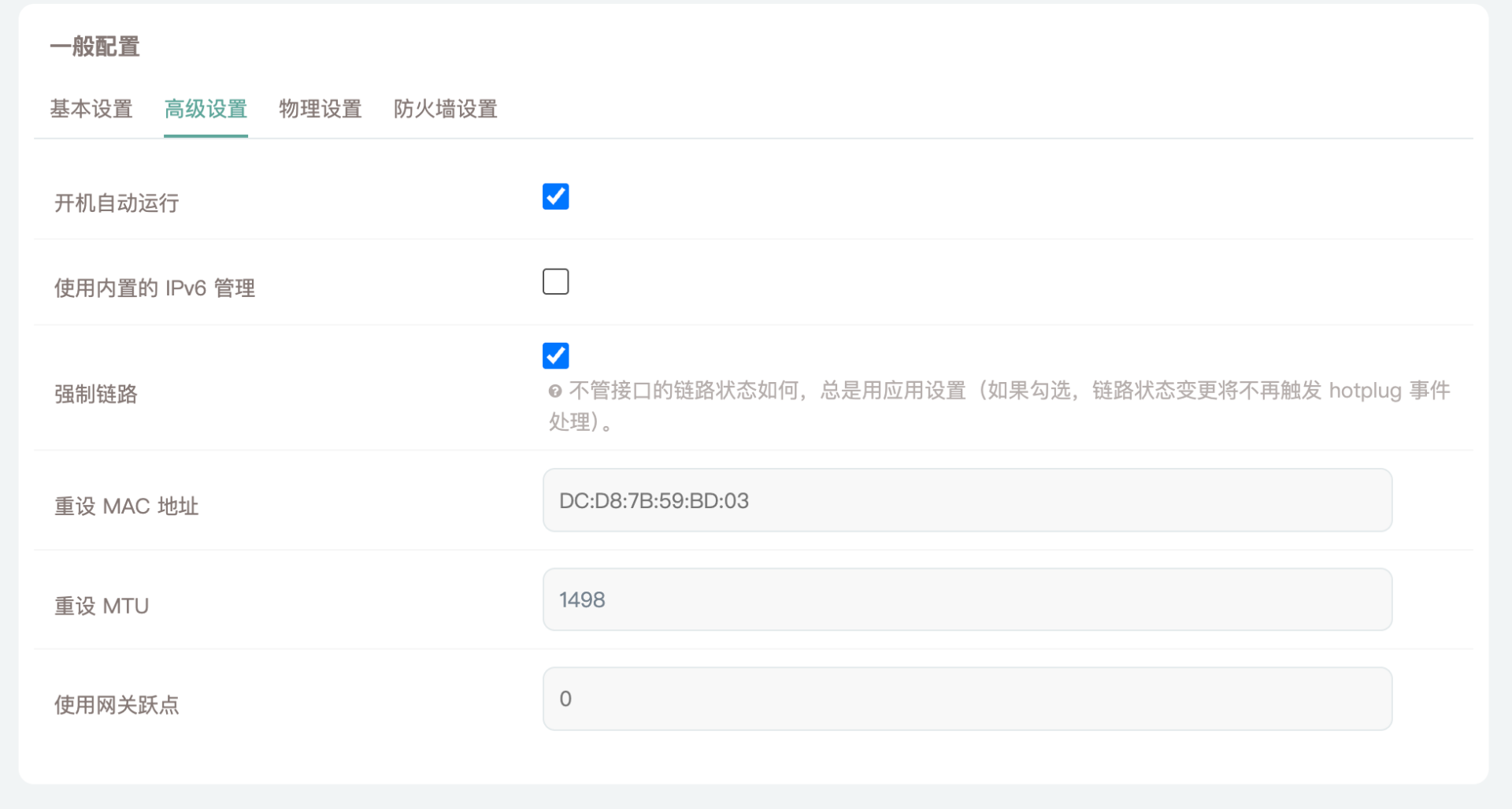This screenshot has height=809, width=1512.
Task: Click the 重设 MTU label text
Action: tap(102, 606)
